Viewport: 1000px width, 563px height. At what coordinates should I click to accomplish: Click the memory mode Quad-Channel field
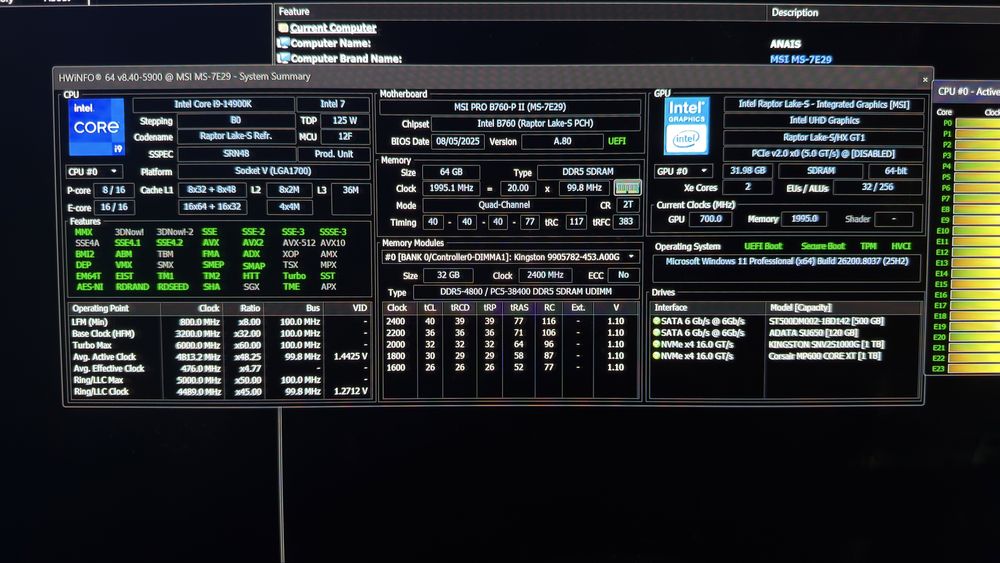(x=504, y=205)
